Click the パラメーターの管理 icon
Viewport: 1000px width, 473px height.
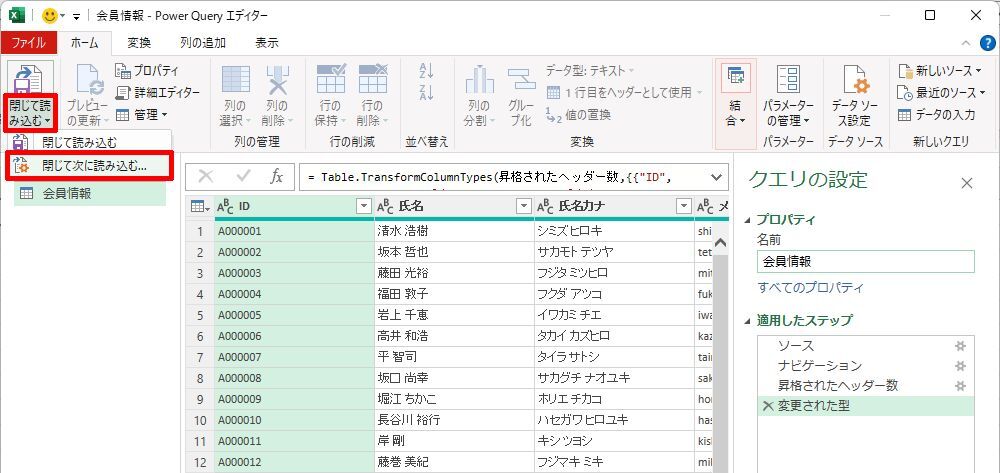(788, 79)
